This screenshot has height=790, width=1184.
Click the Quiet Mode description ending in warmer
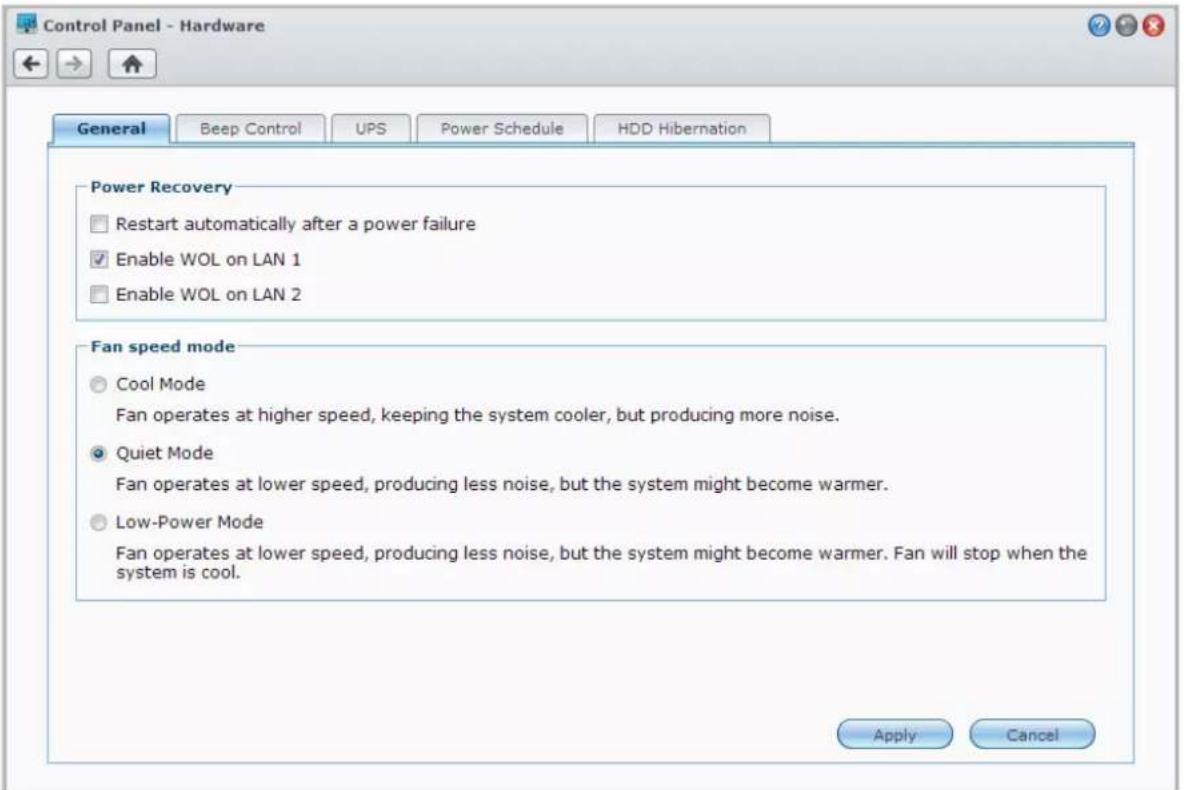(x=501, y=484)
